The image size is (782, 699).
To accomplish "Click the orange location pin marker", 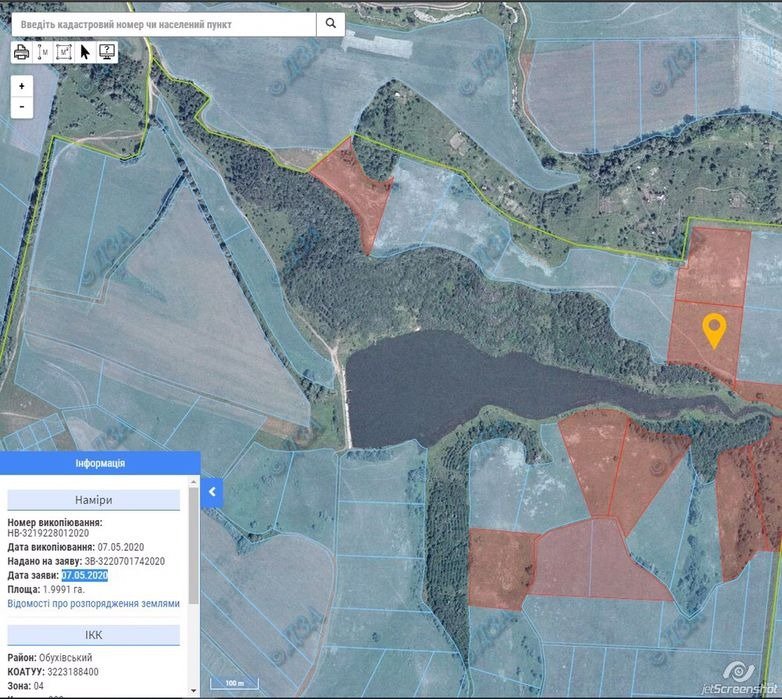I will point(713,329).
